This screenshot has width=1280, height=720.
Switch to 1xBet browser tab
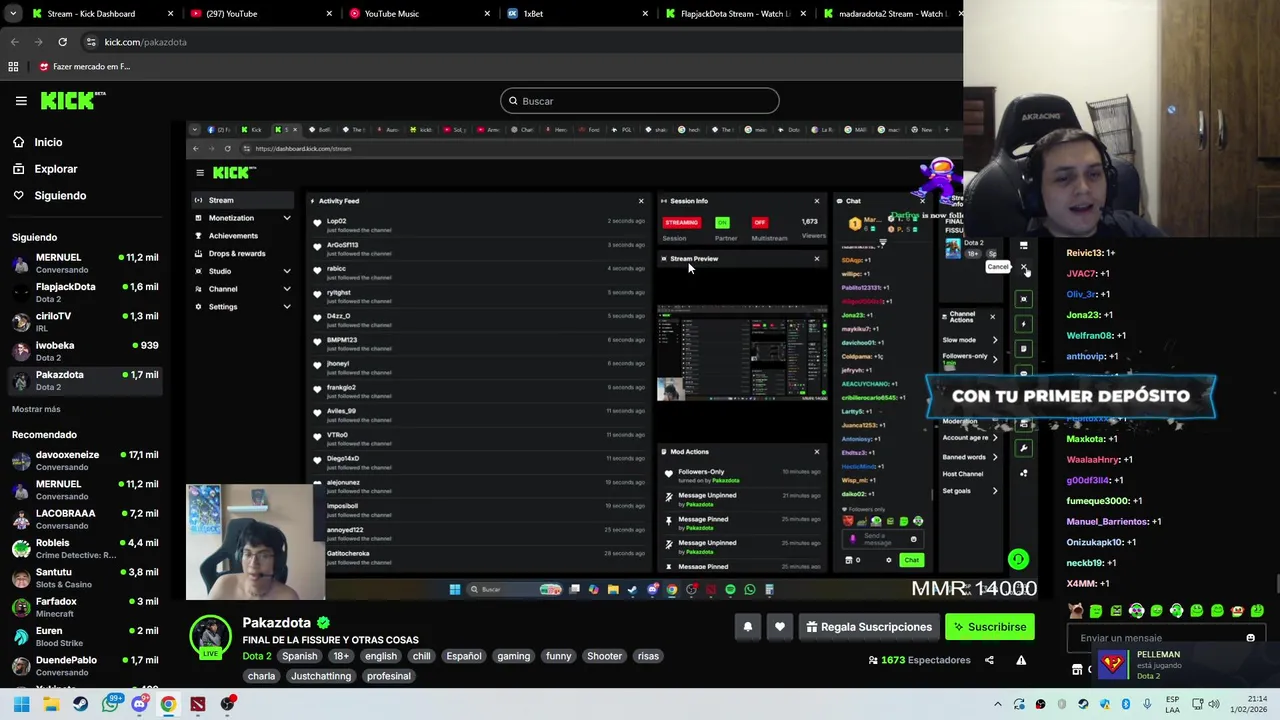578,14
